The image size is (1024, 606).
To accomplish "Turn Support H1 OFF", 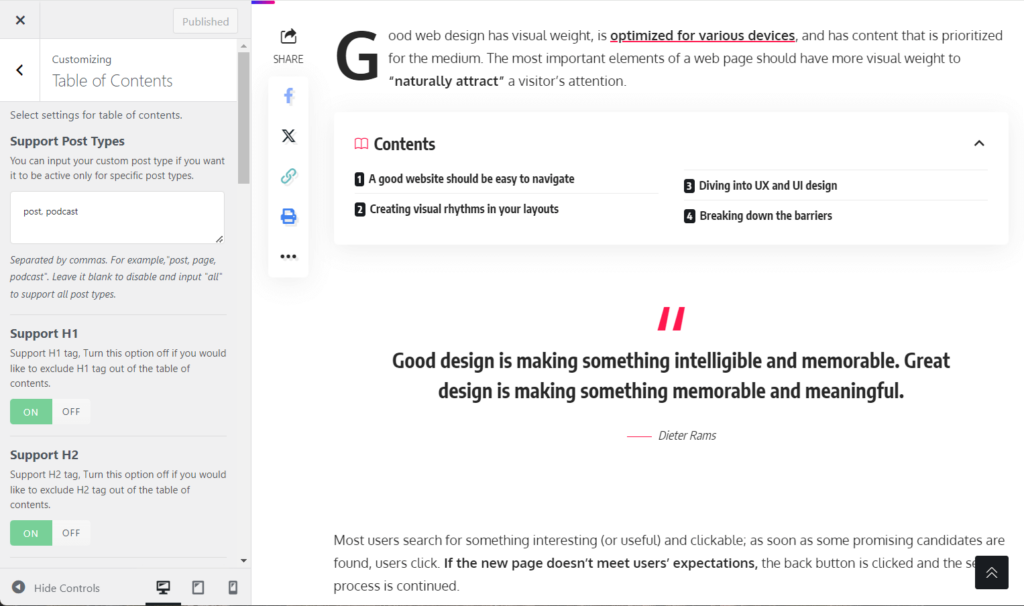I will [71, 412].
